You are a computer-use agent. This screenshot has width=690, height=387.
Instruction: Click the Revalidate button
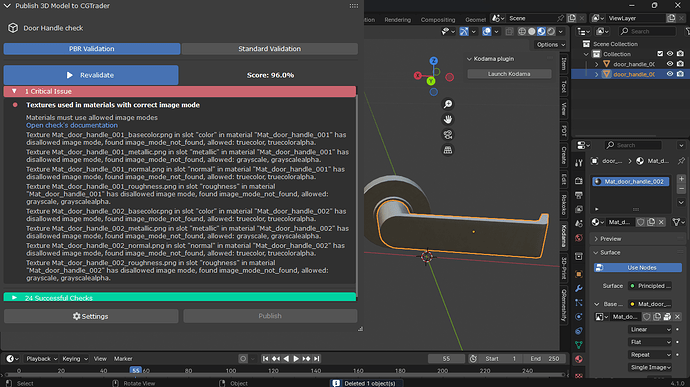click(91, 75)
